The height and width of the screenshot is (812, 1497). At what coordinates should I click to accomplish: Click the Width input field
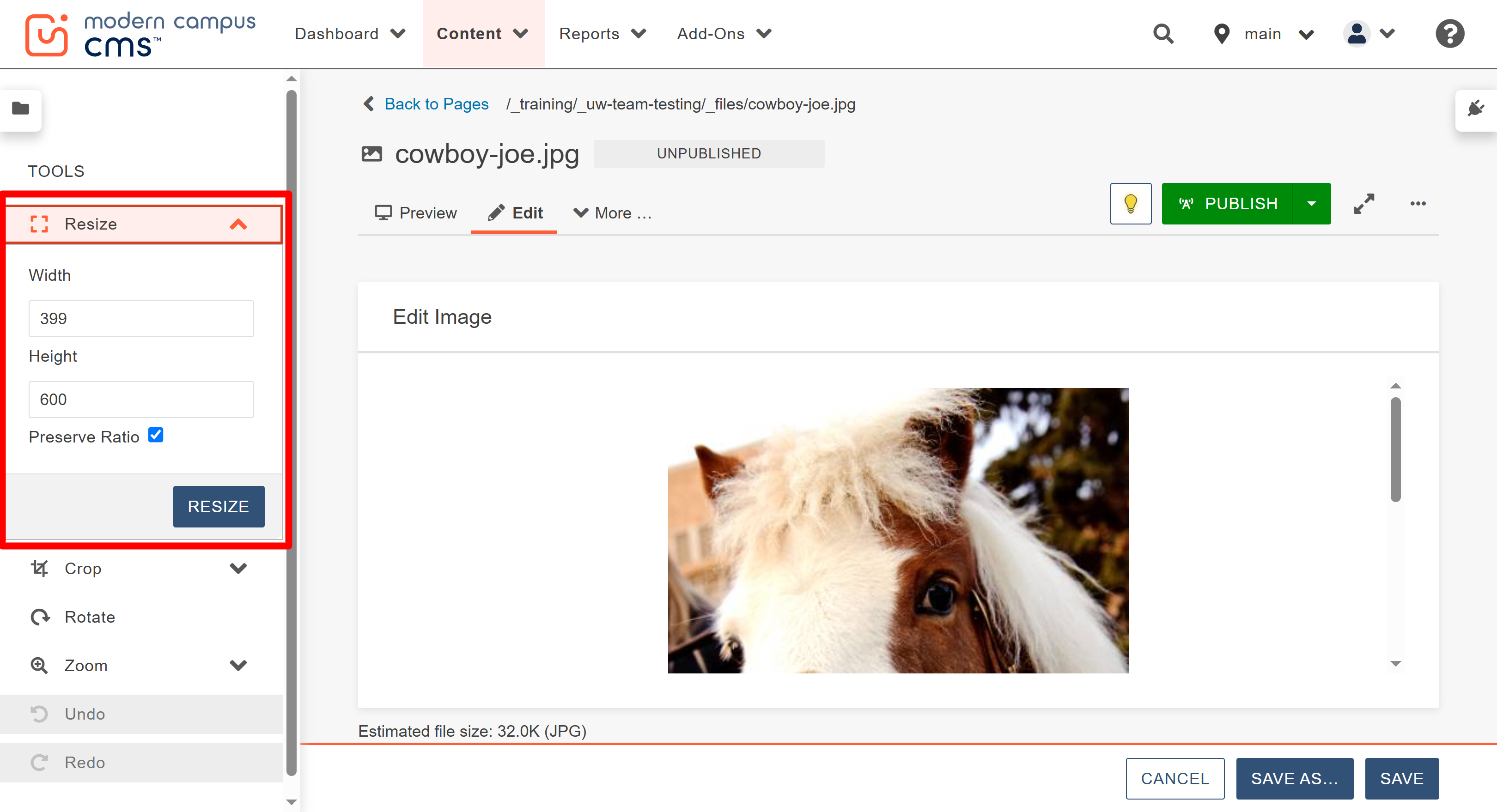pos(140,318)
